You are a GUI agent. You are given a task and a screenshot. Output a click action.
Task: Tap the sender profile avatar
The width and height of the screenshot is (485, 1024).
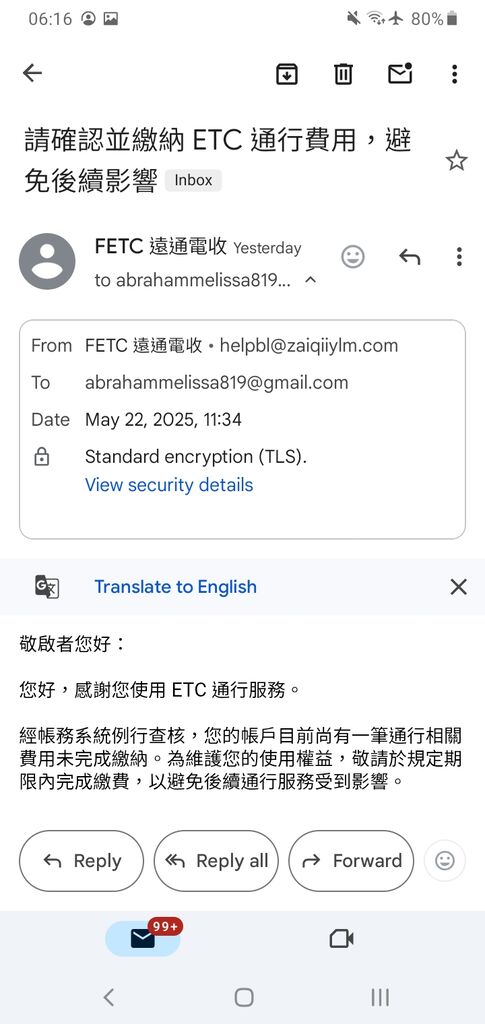click(47, 261)
